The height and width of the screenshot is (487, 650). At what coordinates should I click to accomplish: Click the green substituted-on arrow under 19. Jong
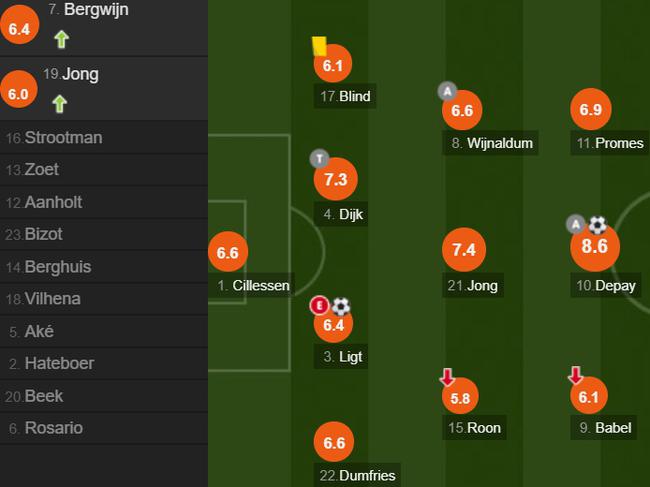[60, 104]
